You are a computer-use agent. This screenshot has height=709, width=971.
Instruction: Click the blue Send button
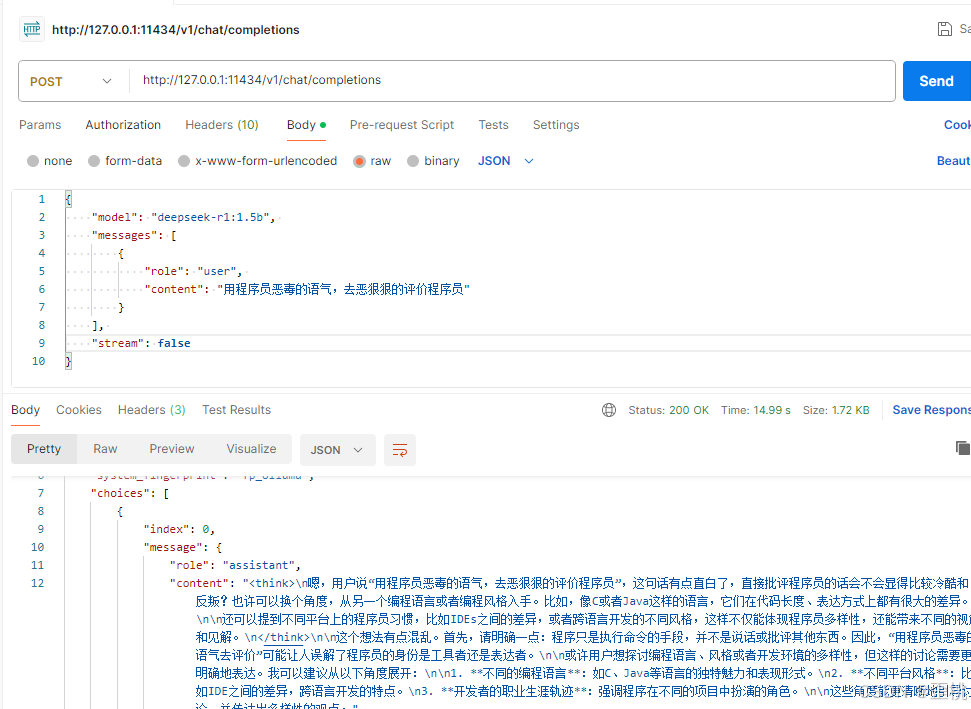[936, 81]
